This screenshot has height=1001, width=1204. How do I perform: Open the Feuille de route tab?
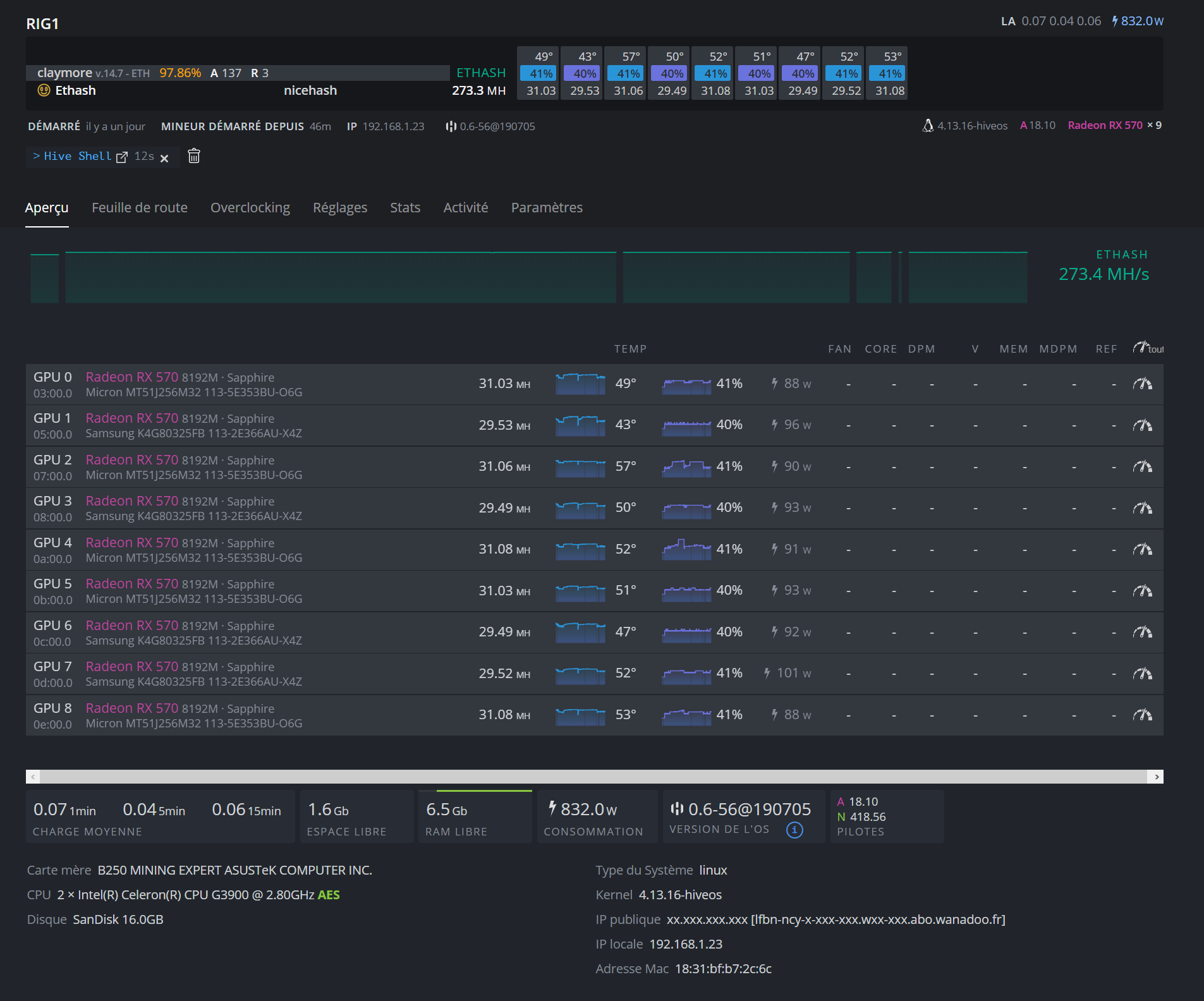139,208
